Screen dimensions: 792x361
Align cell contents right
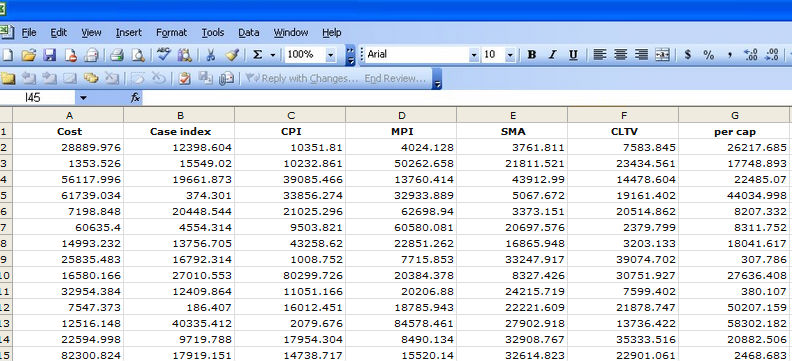tap(641, 55)
